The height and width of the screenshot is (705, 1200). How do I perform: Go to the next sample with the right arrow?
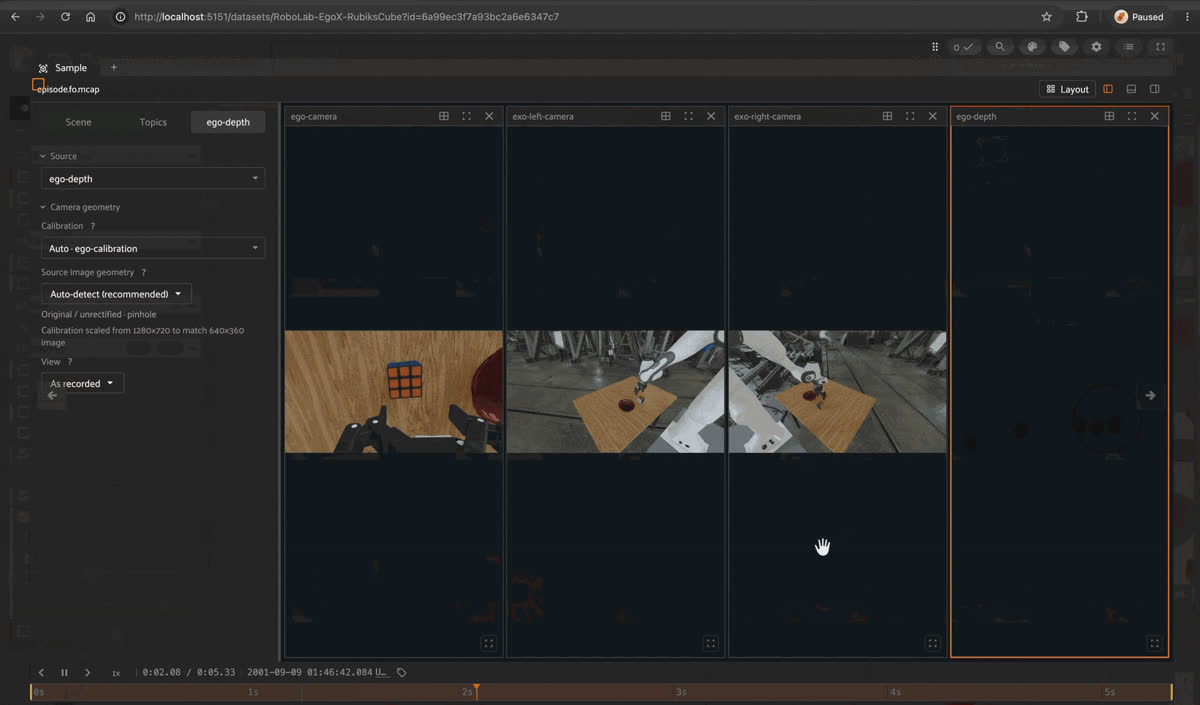(1150, 395)
